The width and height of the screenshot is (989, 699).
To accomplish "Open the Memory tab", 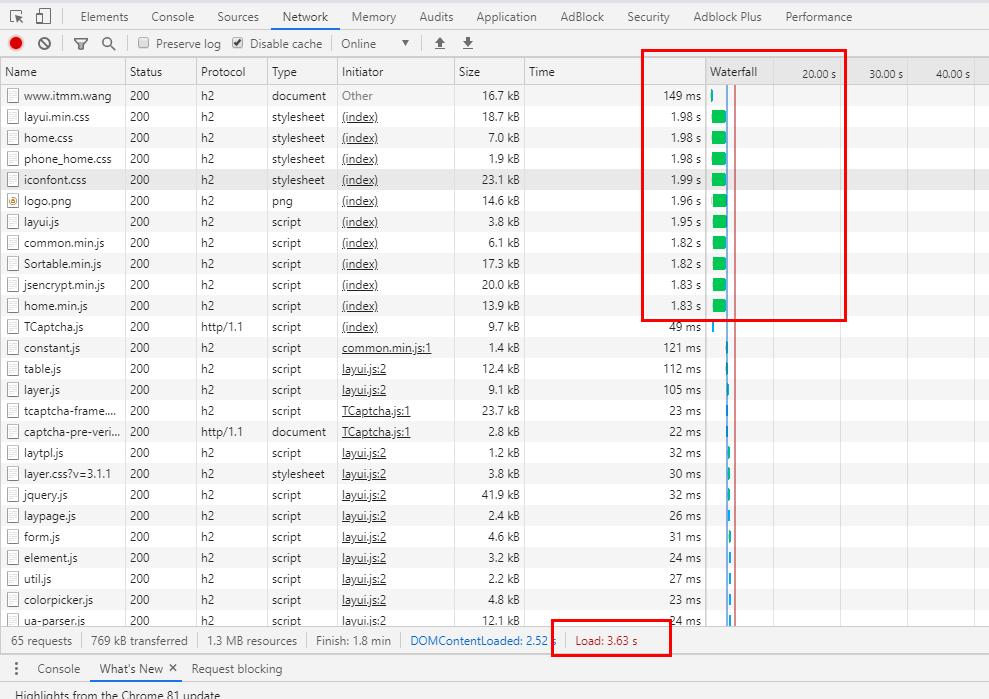I will tap(374, 17).
